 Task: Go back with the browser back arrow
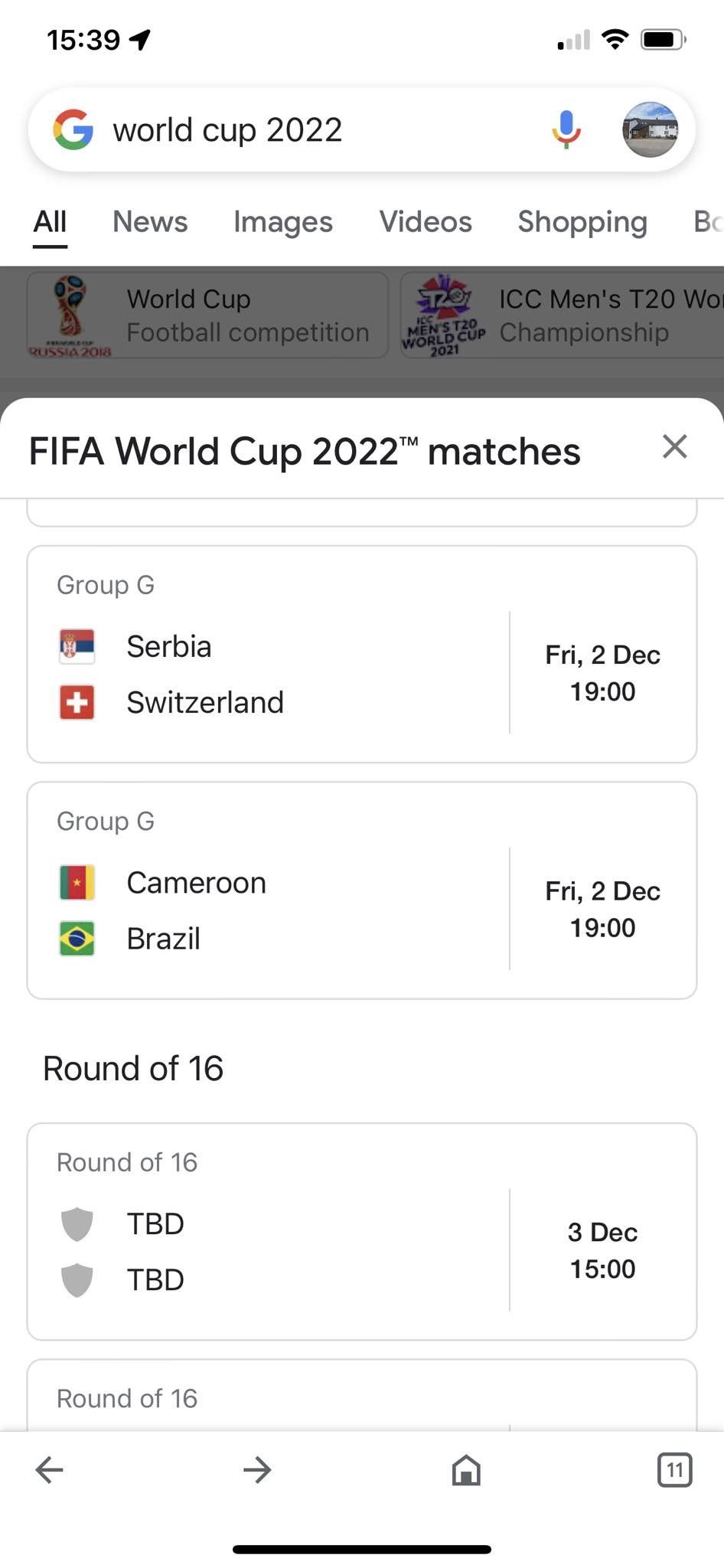[x=50, y=1469]
